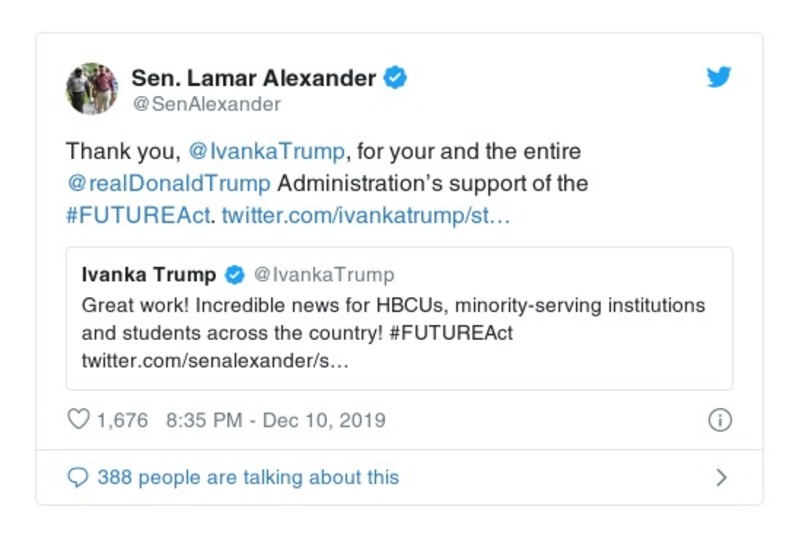
Task: Click the Ivanka Trump name in quoted tweet
Action: click(x=149, y=274)
